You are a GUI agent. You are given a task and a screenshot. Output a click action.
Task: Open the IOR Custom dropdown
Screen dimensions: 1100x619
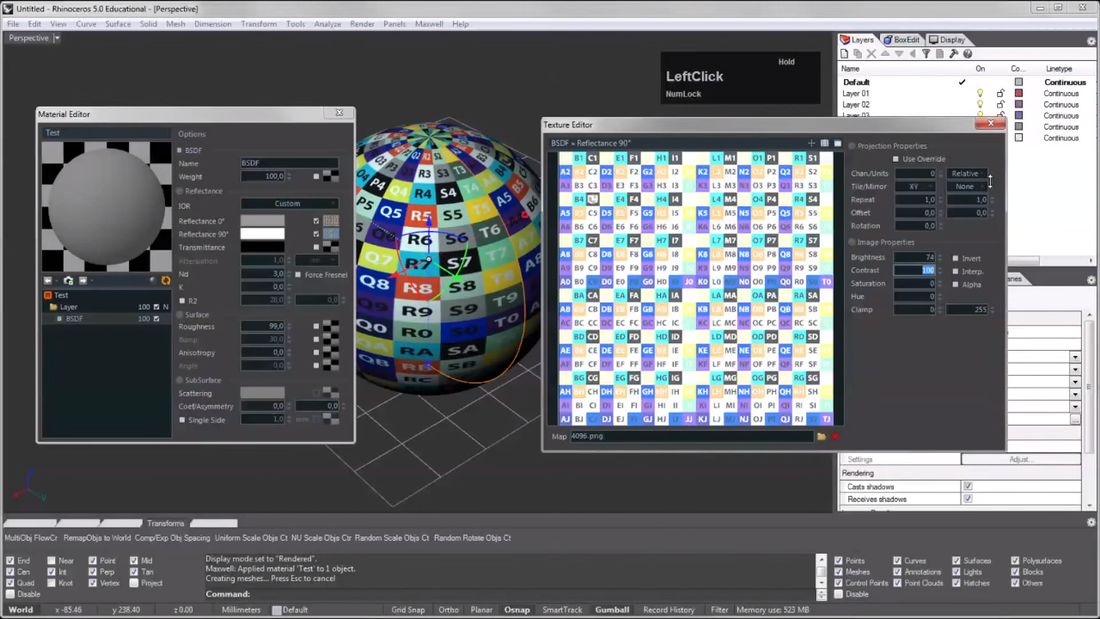click(289, 204)
